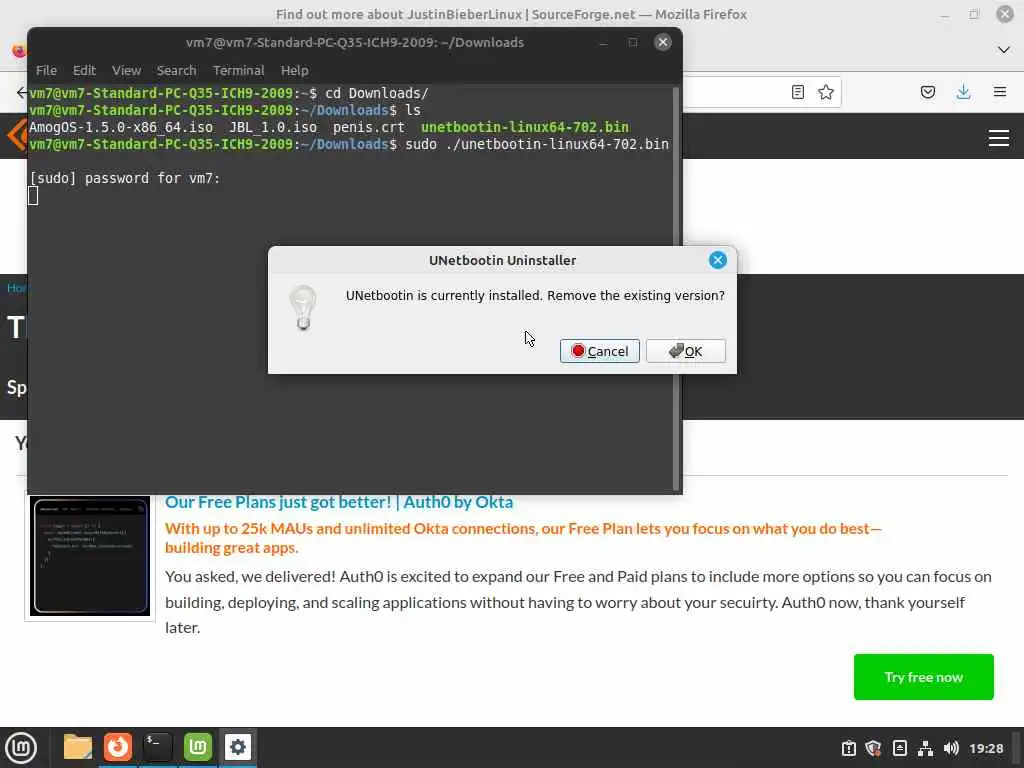
Task: Click the Auth0 ad thumbnail image
Action: pos(90,556)
